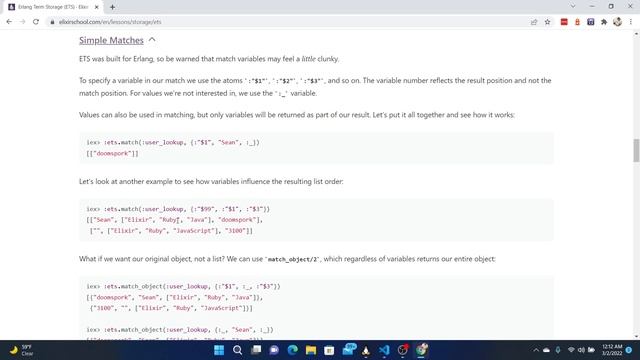The width and height of the screenshot is (640, 360).
Task: Open the weather widget showing Clear
Action: 21,350
